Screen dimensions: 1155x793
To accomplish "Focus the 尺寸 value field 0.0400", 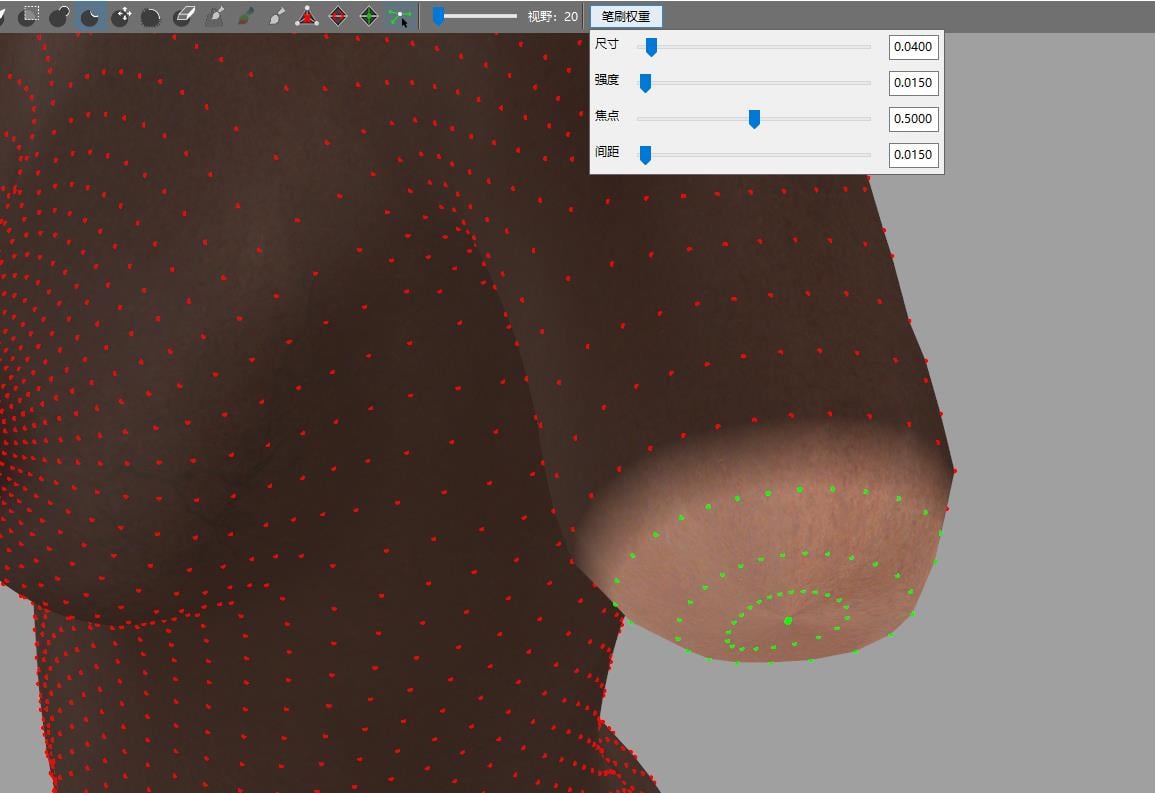I will tap(913, 47).
